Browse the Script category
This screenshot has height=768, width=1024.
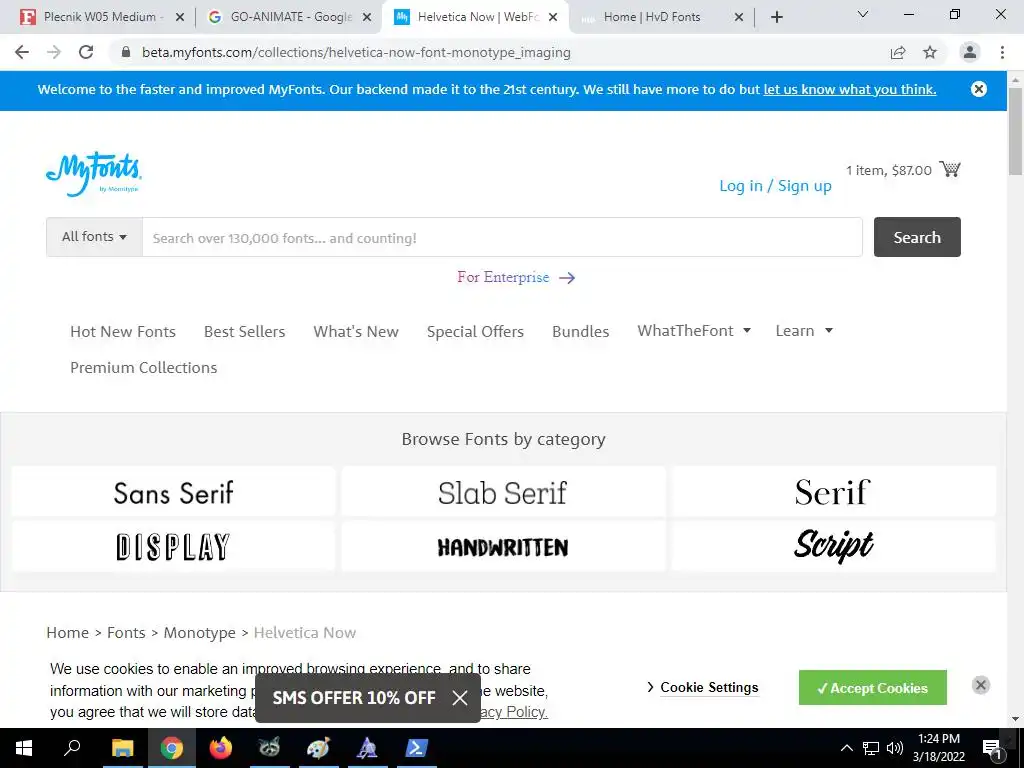(833, 546)
